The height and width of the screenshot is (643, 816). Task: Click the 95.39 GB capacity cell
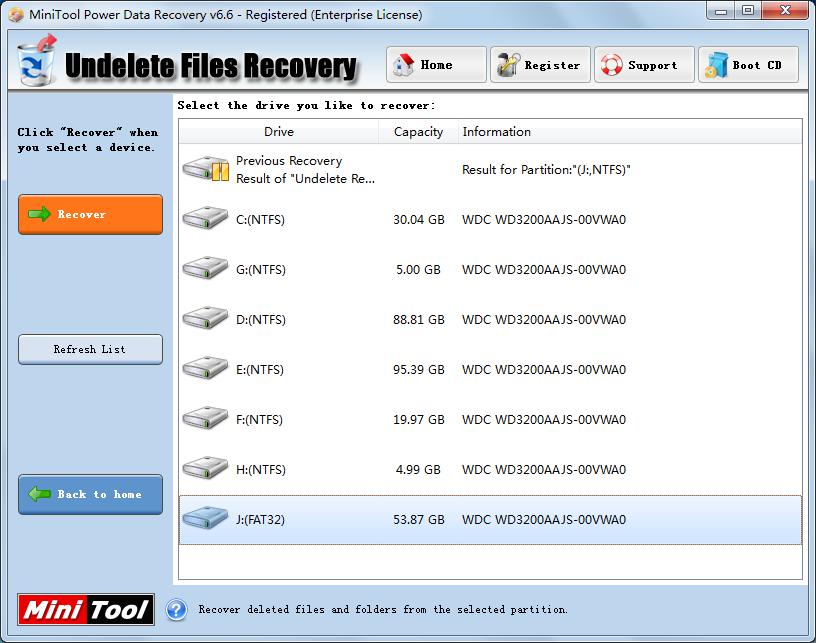[418, 369]
